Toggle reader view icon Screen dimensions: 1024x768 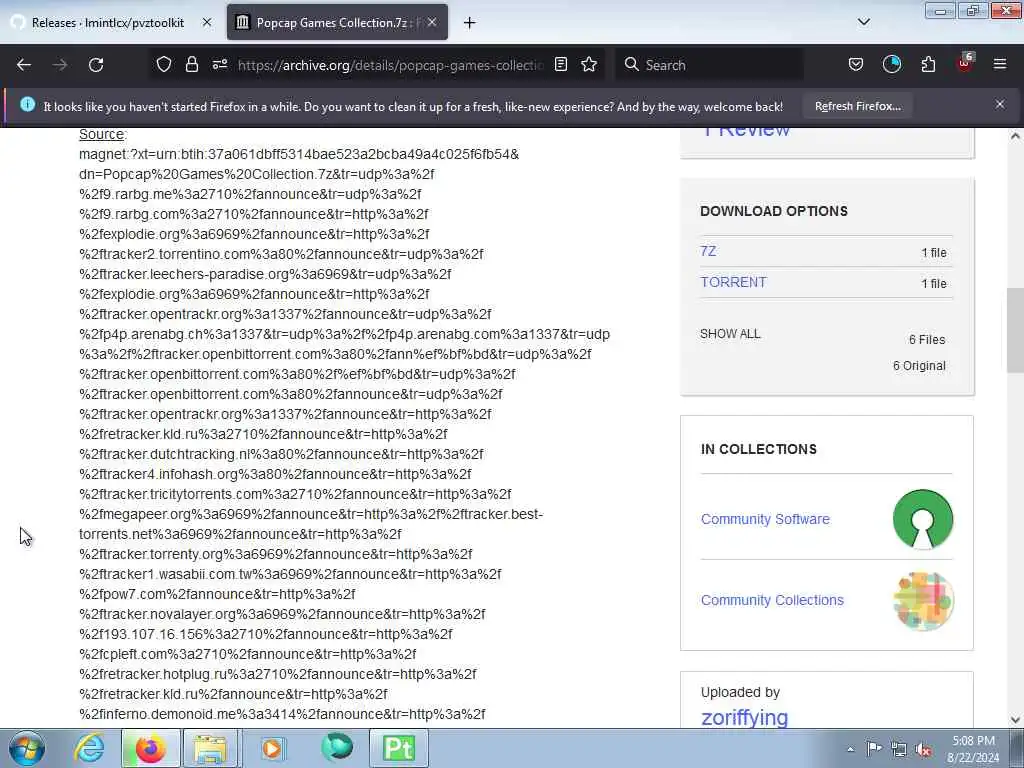pyautogui.click(x=560, y=64)
